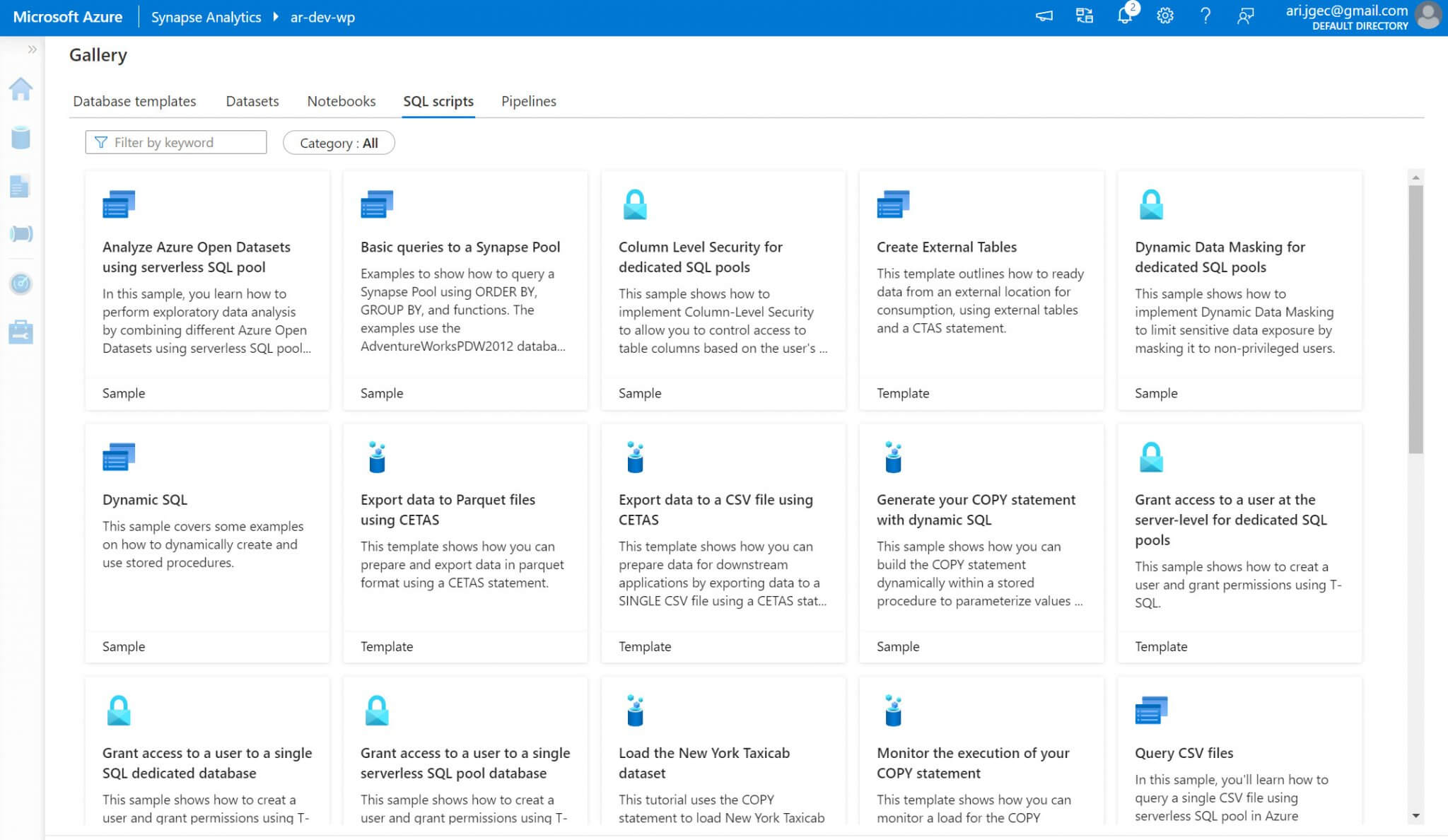Open Azure settings gear
The width and height of the screenshot is (1448, 840).
1166,16
